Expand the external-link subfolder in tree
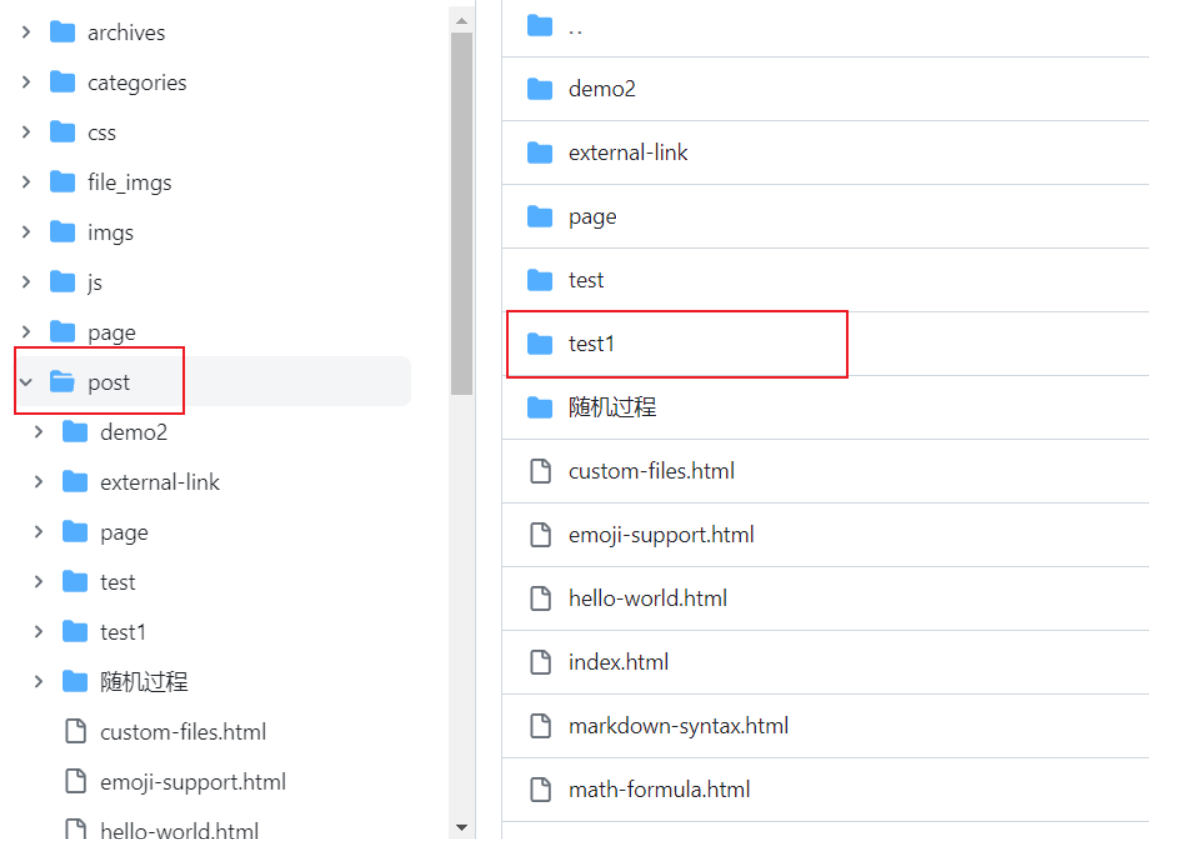Image resolution: width=1185 pixels, height=847 pixels. pyautogui.click(x=39, y=482)
